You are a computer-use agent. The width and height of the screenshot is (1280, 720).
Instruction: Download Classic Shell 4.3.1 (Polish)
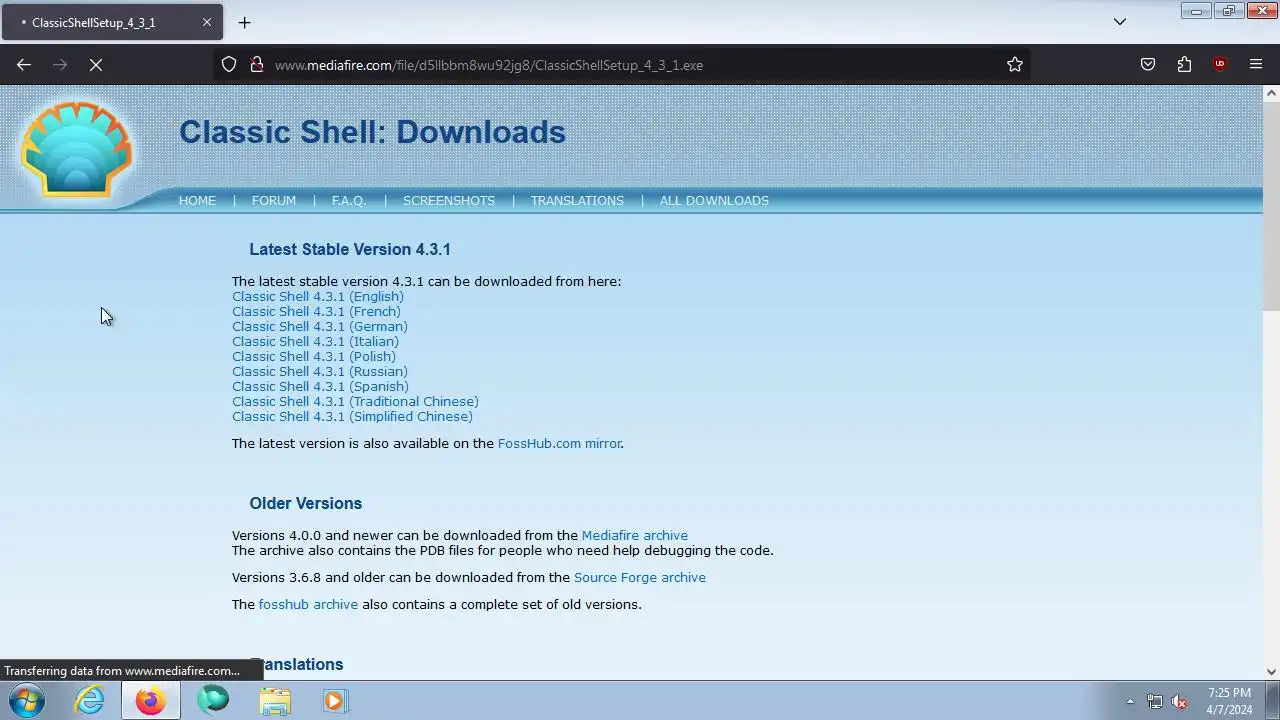[x=314, y=357]
